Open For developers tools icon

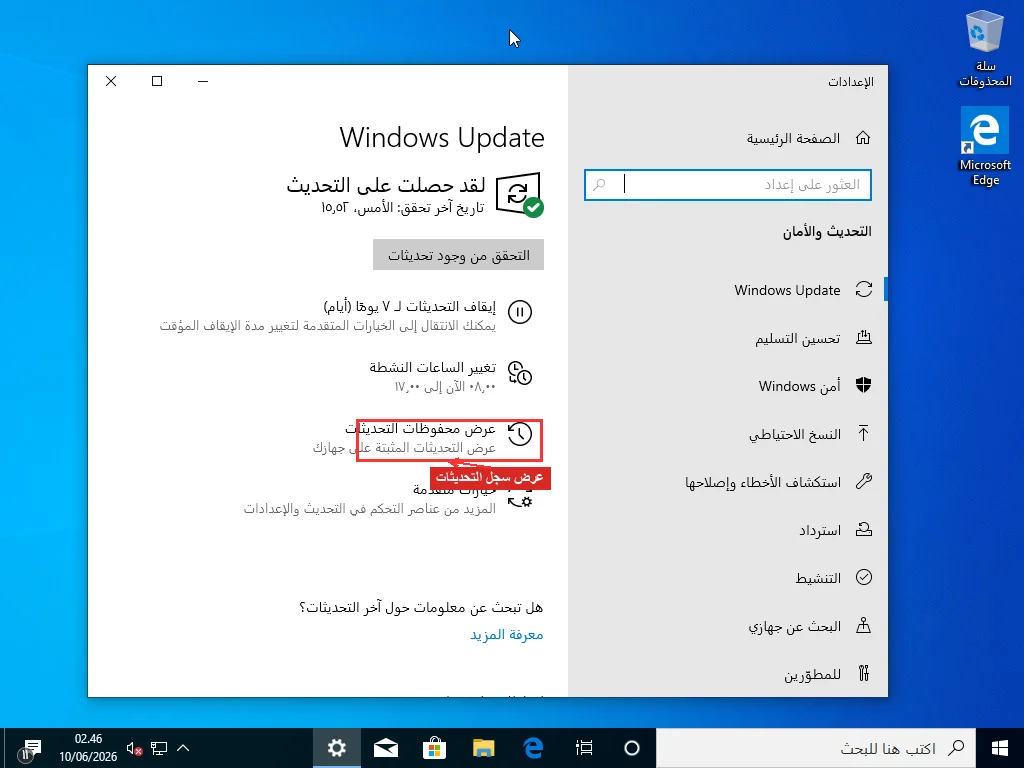tap(863, 673)
